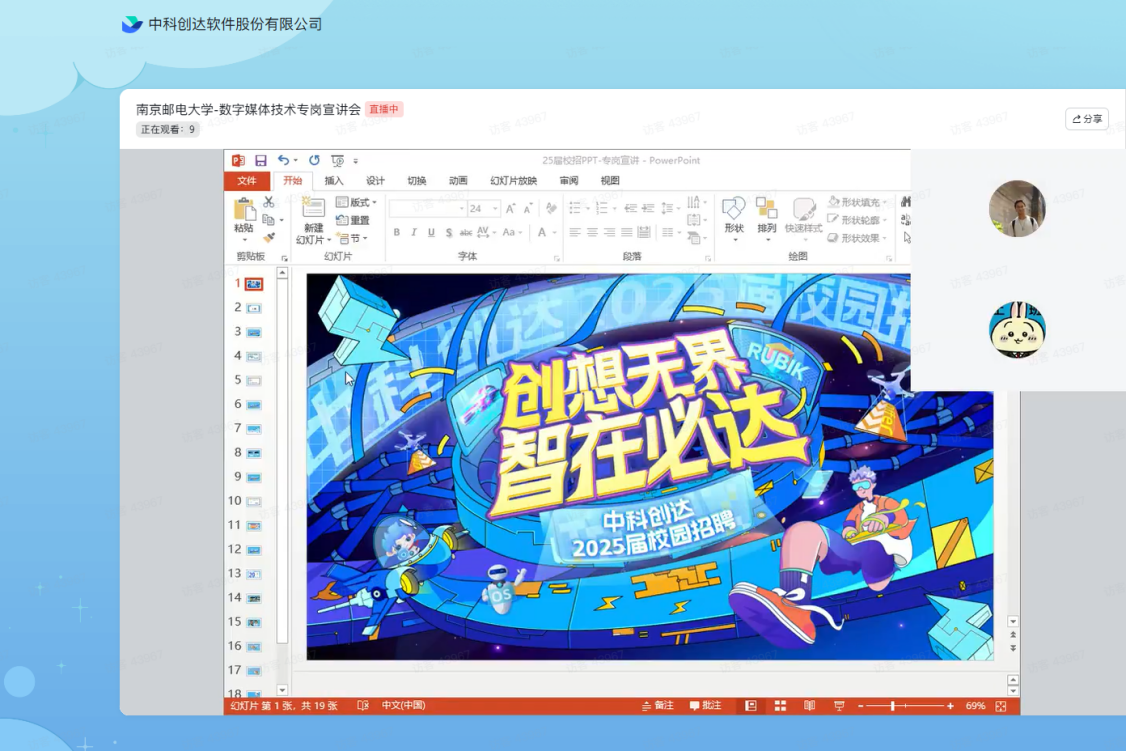Click the zoom slider in status bar
1126x751 pixels.
pyautogui.click(x=893, y=706)
